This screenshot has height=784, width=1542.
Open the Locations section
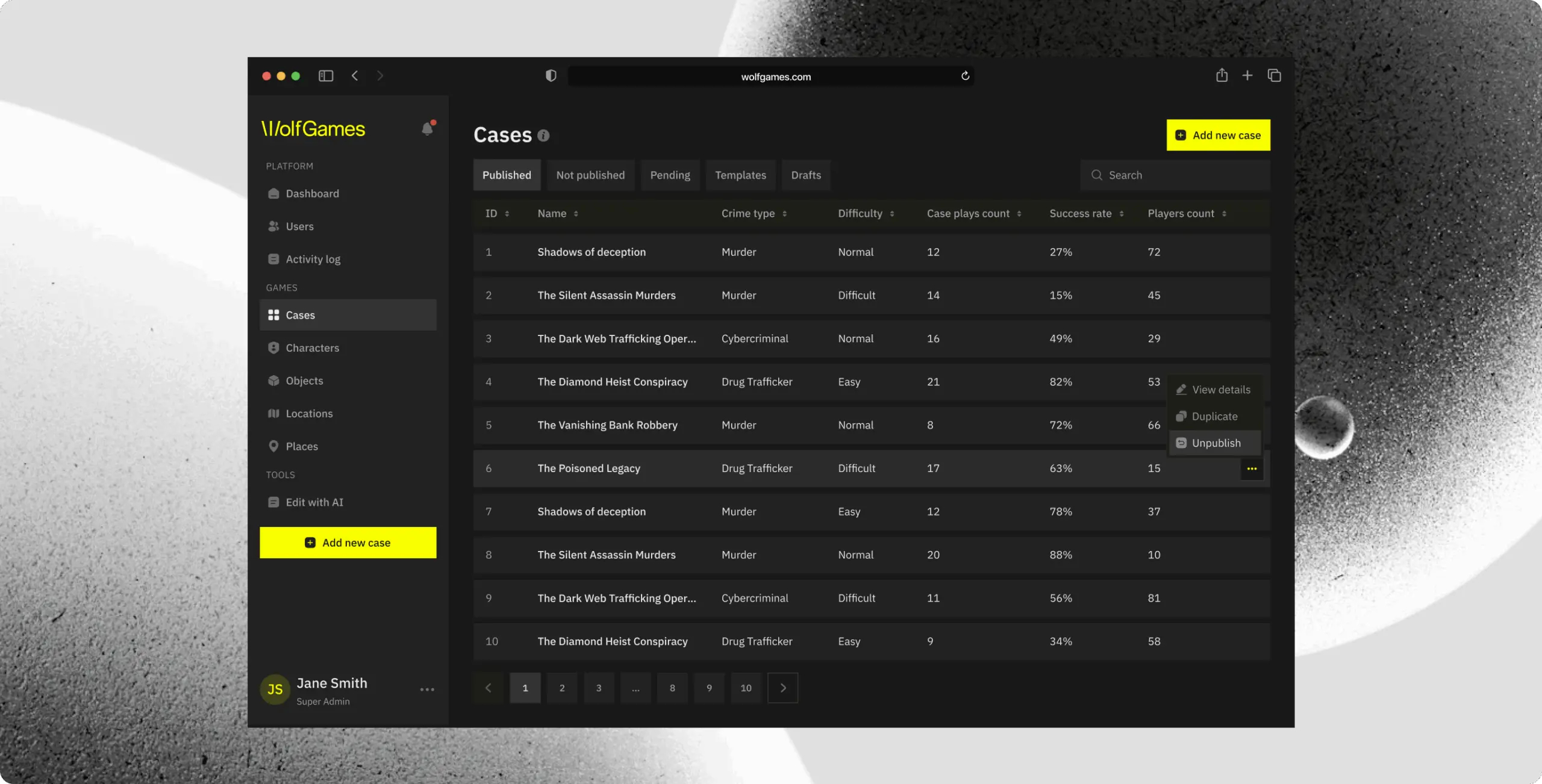coord(309,413)
